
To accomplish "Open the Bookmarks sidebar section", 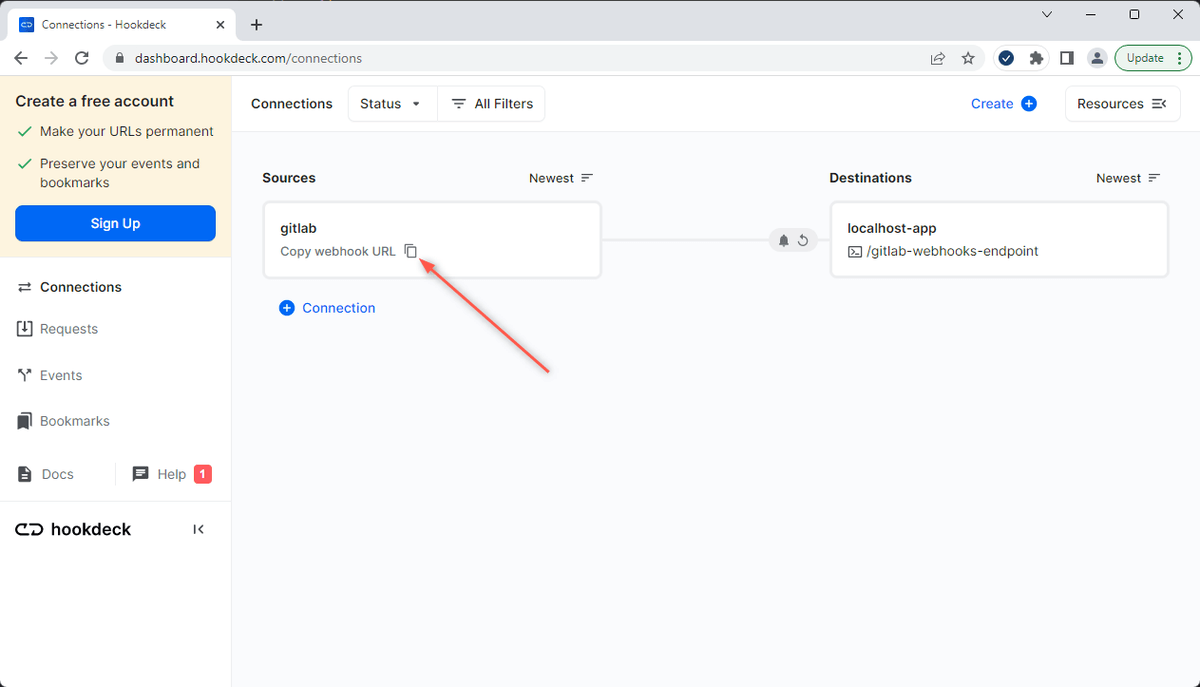I will [74, 420].
